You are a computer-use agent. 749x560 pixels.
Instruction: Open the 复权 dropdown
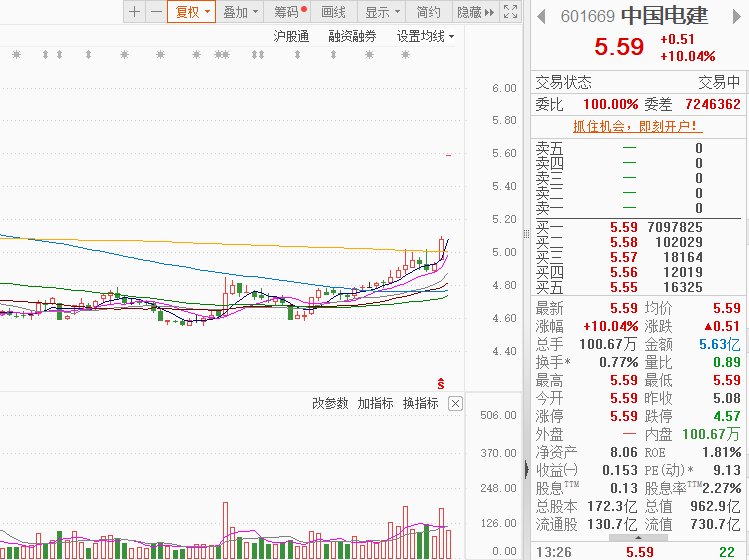click(x=192, y=11)
